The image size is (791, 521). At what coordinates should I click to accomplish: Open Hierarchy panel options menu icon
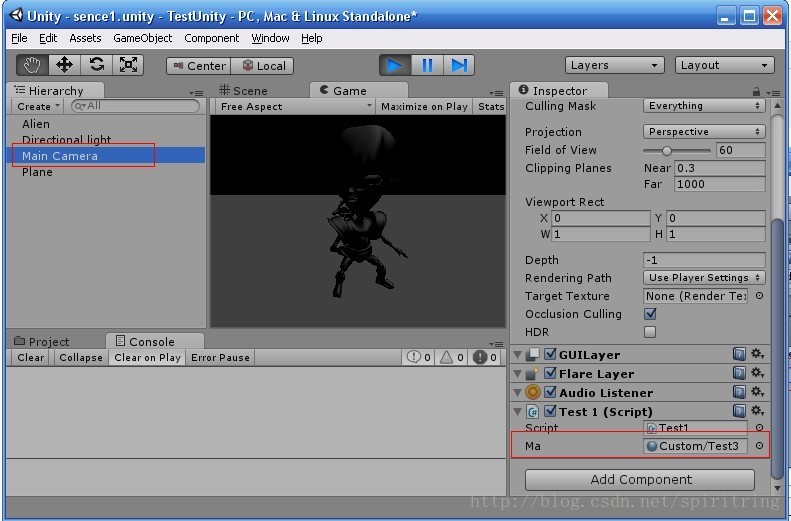pyautogui.click(x=196, y=93)
